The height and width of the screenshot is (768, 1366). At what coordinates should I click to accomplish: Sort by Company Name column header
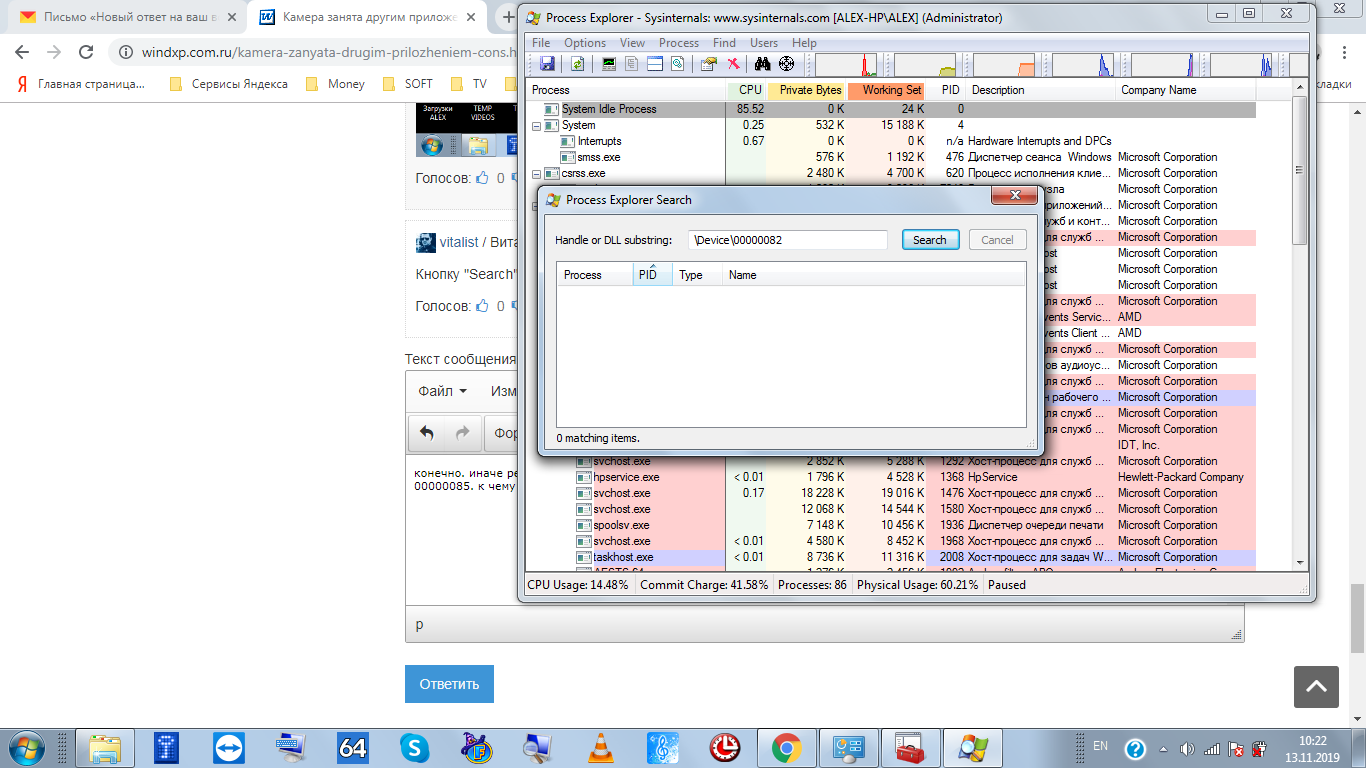click(x=1186, y=90)
